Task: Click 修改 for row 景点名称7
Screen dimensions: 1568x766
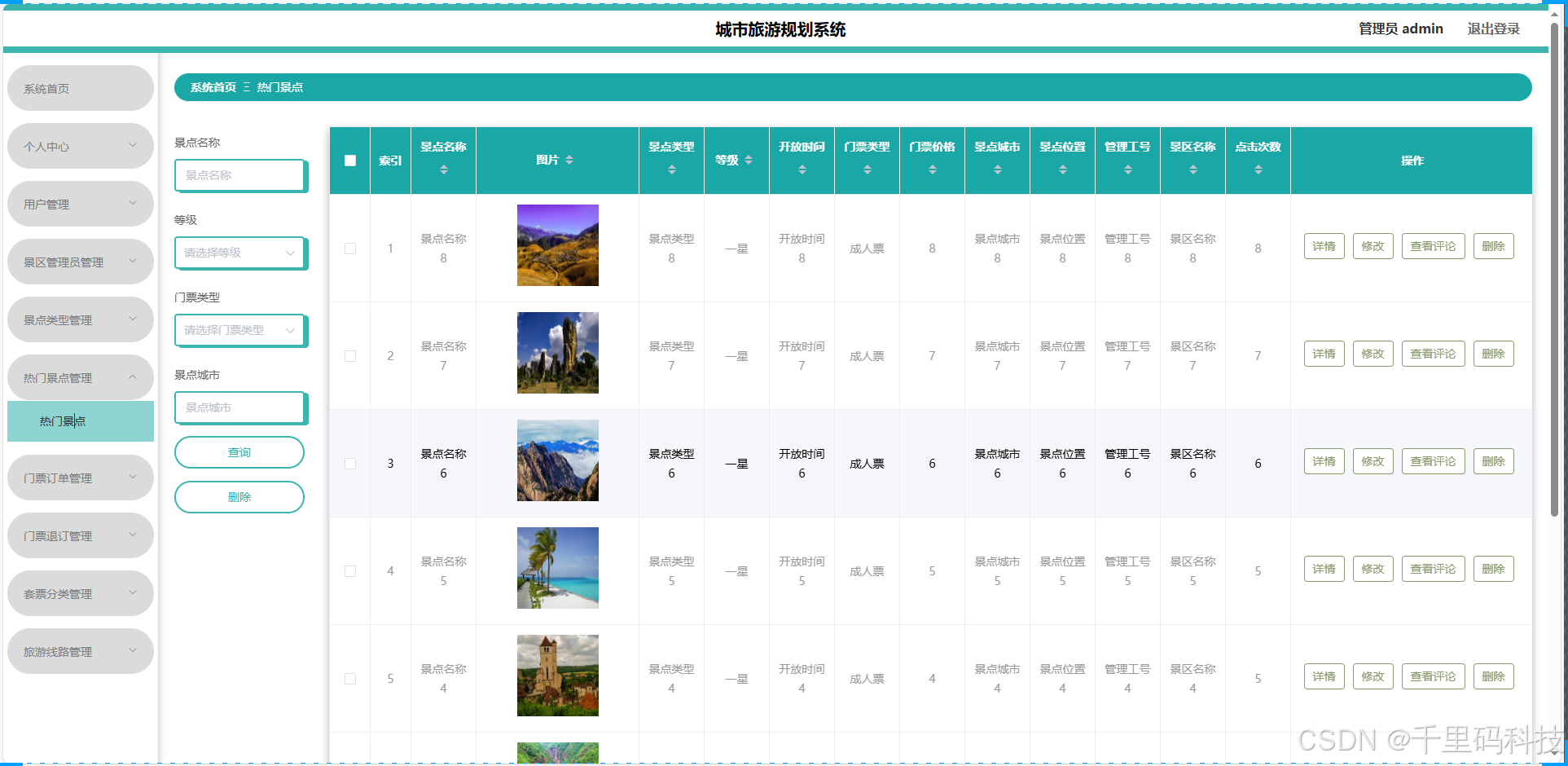Action: click(x=1373, y=354)
